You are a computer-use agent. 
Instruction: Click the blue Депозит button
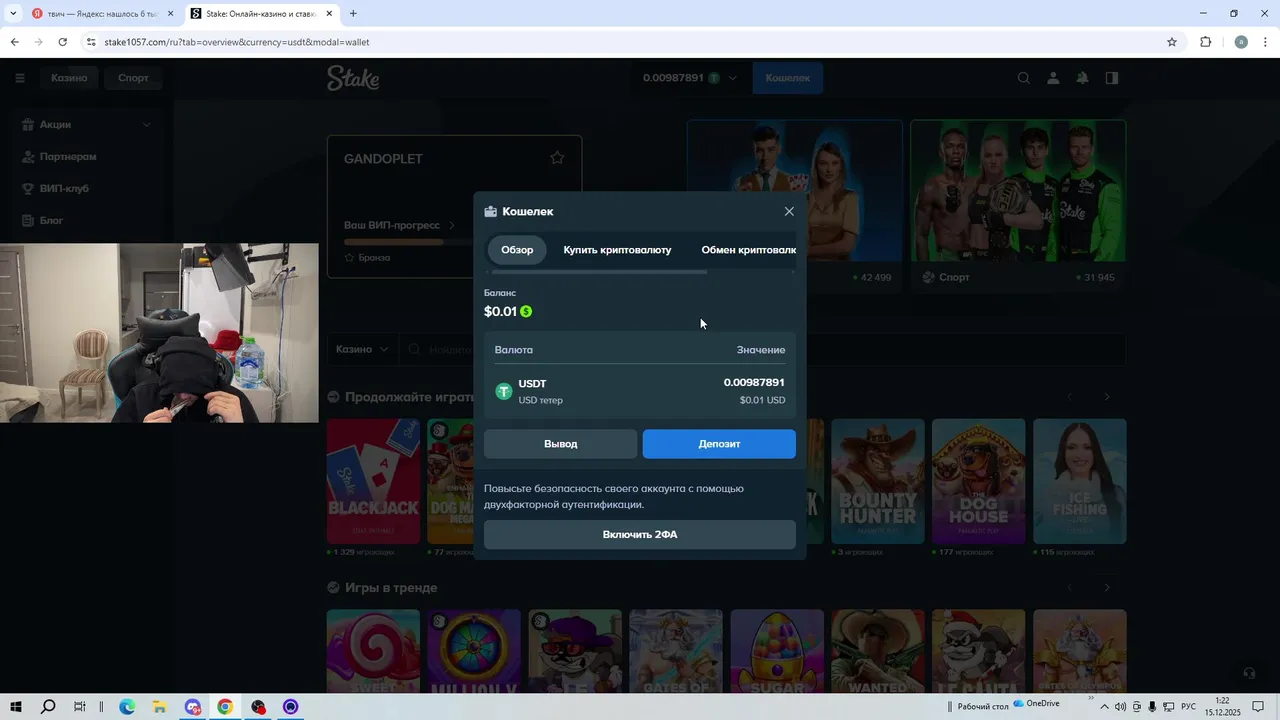[719, 444]
